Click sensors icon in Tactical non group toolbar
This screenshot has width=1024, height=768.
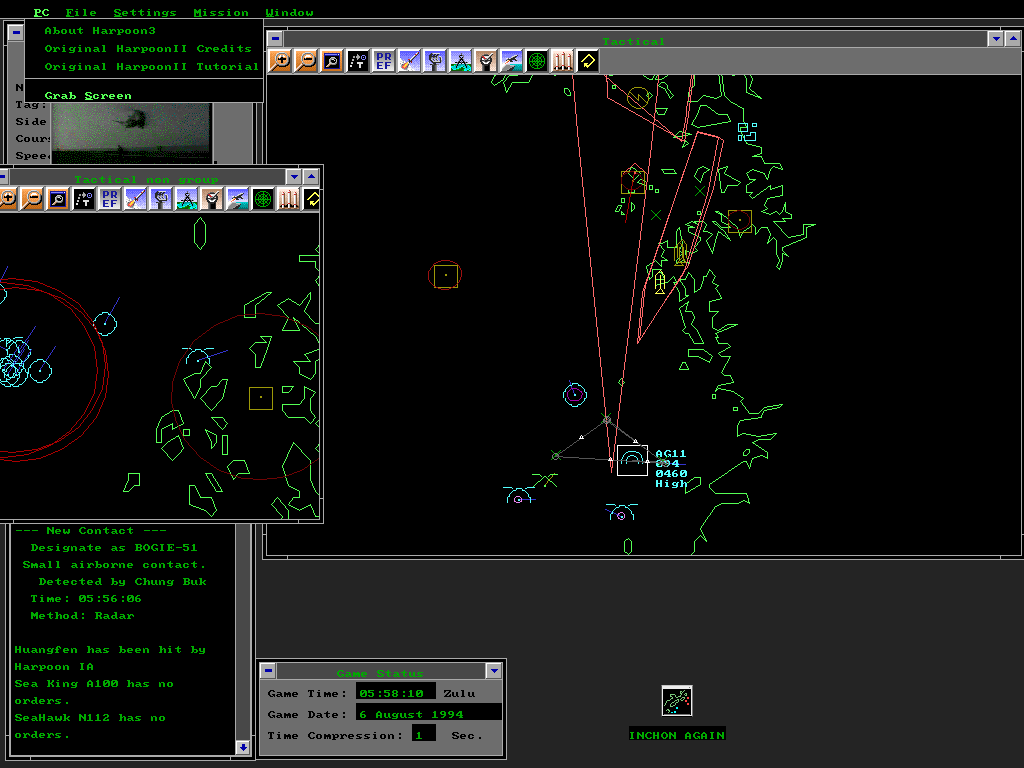pyautogui.click(x=161, y=199)
